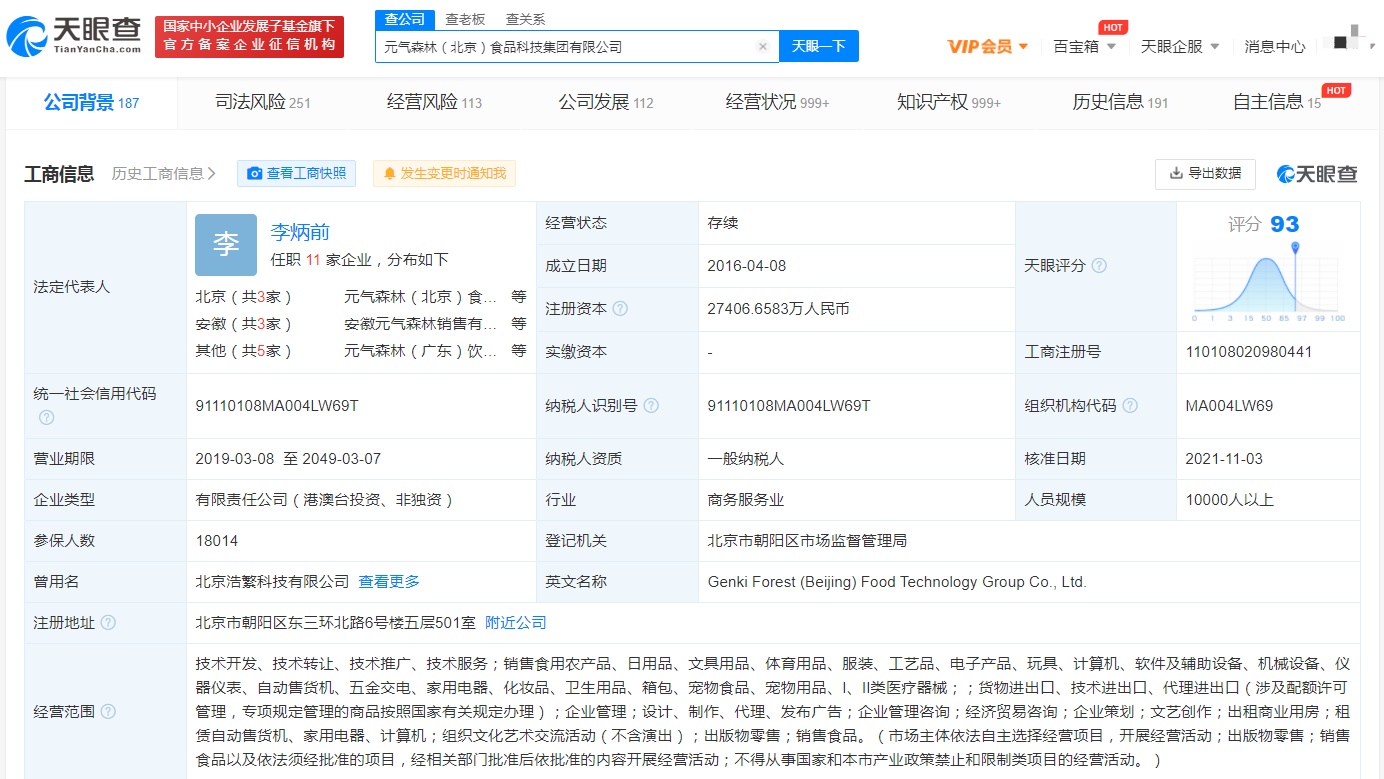Open the help icon beside 纳税人识别号

651,406
